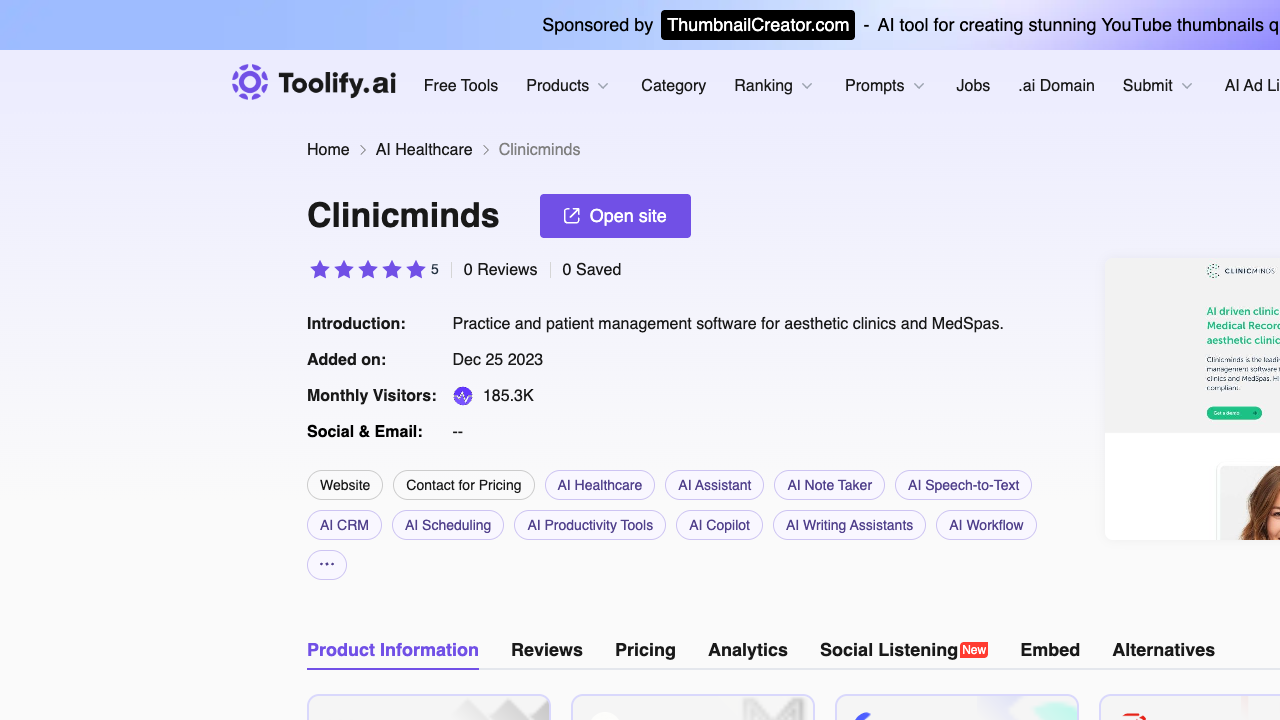Click the Contact for Pricing tag

[464, 485]
